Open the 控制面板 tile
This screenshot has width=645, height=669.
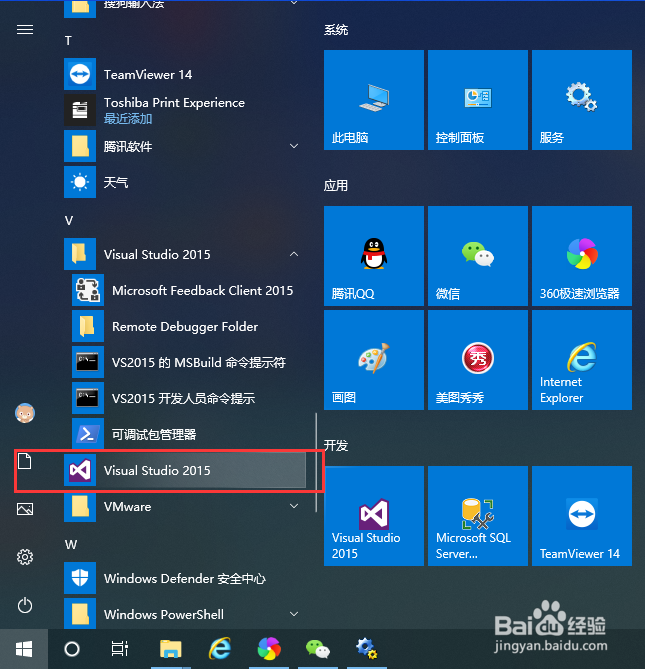tap(478, 100)
